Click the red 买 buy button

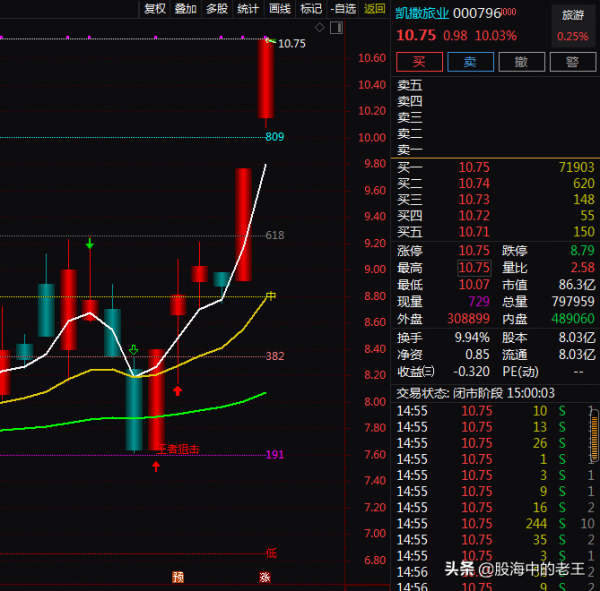click(419, 62)
